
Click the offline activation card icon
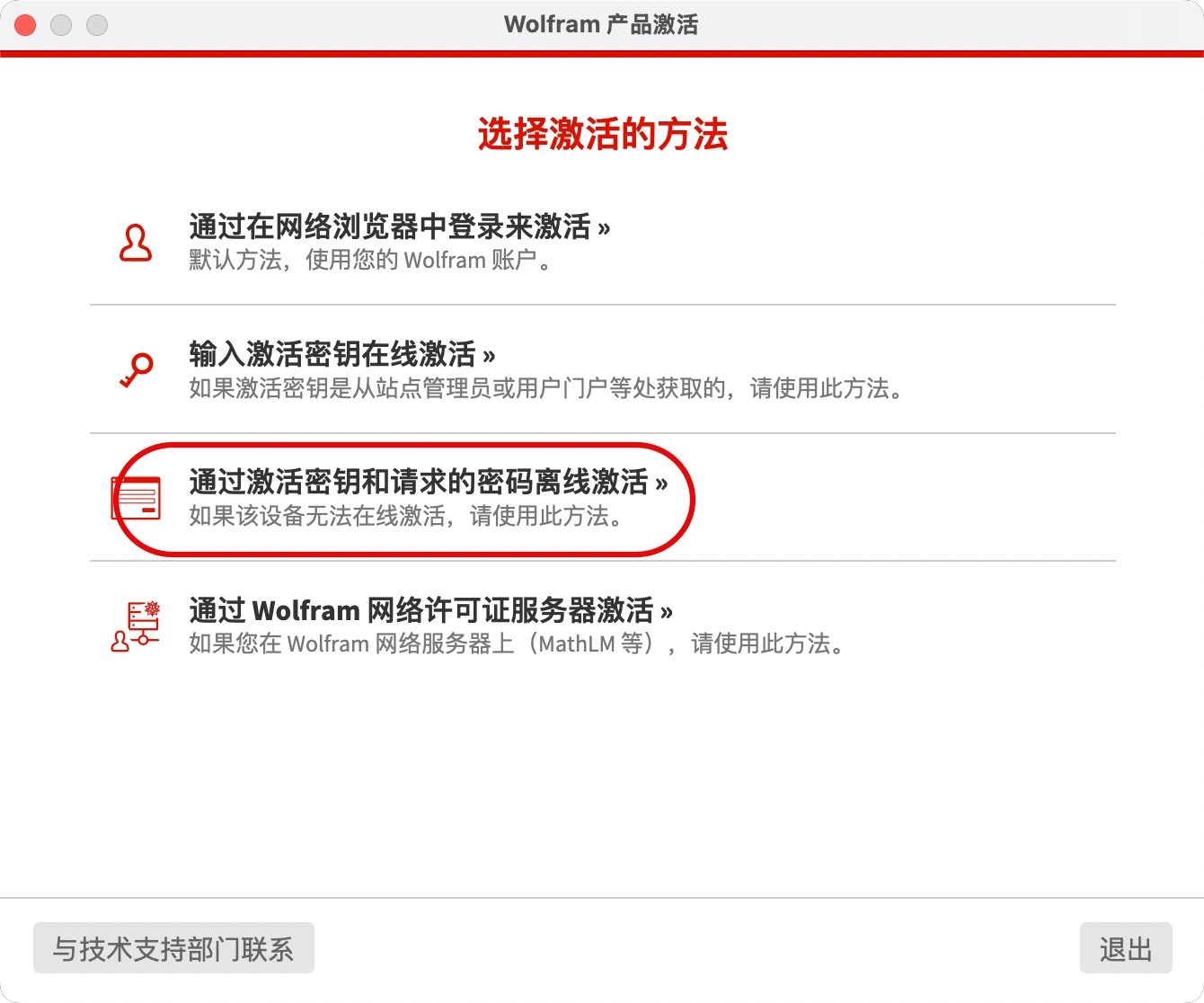(x=136, y=498)
